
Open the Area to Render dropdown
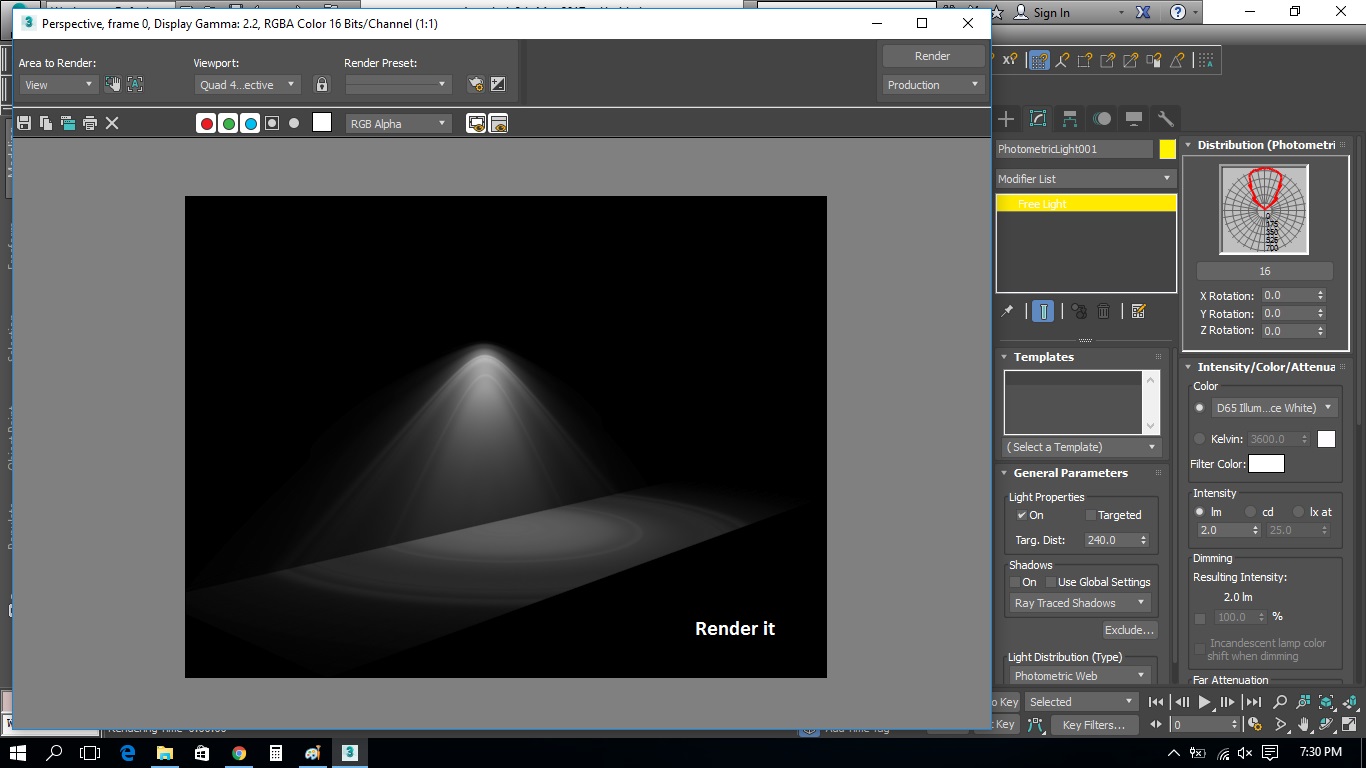pos(58,85)
